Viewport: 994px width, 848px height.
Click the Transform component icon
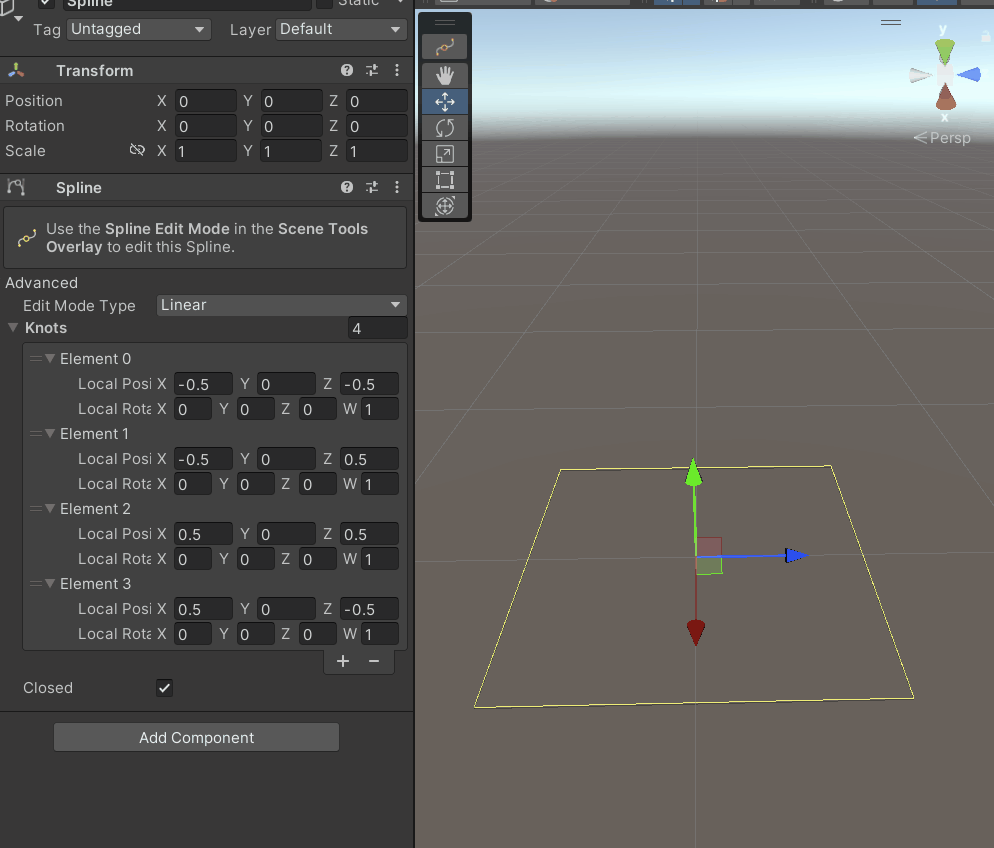(x=16, y=70)
